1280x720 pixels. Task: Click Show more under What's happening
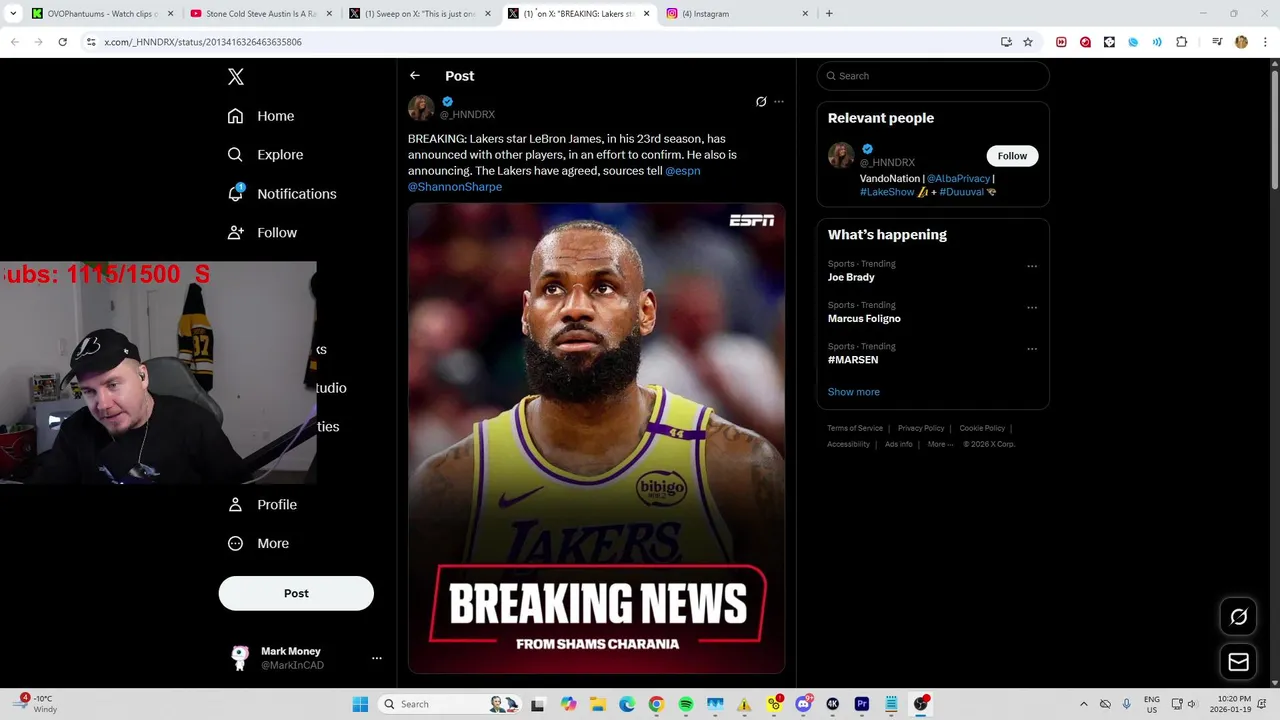tap(853, 392)
